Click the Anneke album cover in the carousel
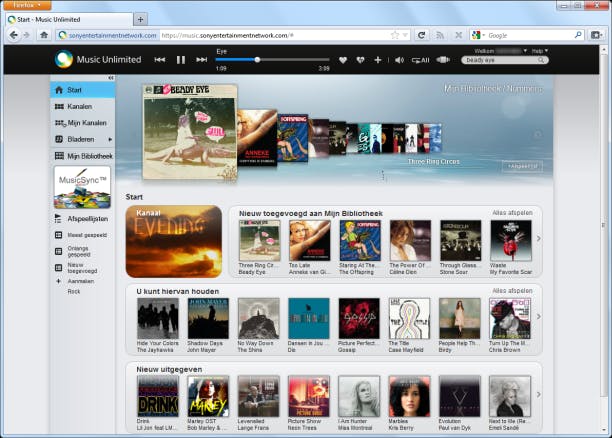The width and height of the screenshot is (612, 438). (x=258, y=137)
